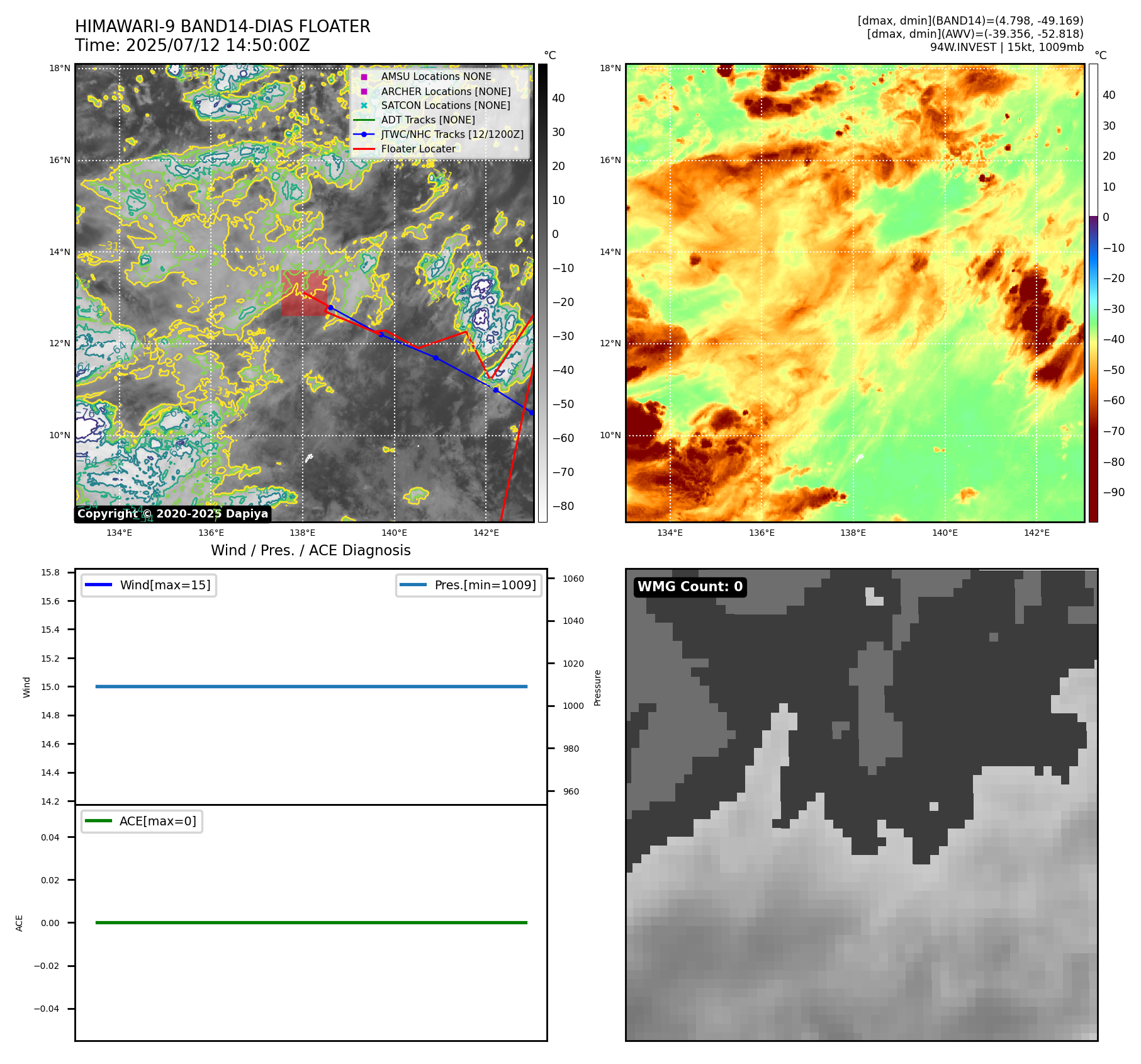Click the −0.04 ACE axis tick label
Image resolution: width=1141 pixels, height=1064 pixels.
47,1009
